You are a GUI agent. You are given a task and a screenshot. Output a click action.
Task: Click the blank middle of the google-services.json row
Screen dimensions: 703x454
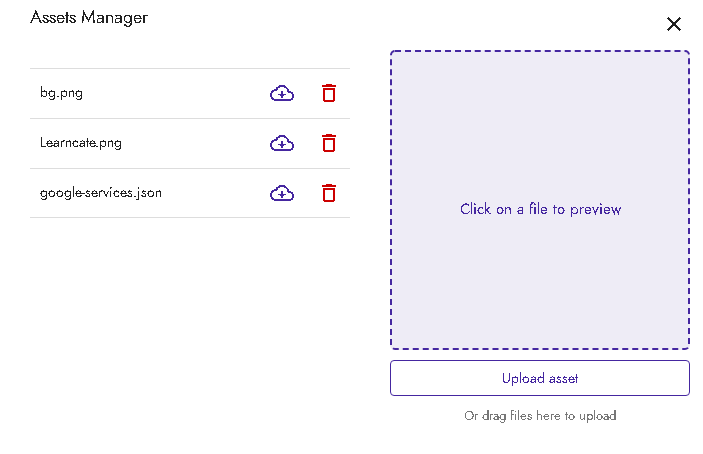[x=215, y=193]
